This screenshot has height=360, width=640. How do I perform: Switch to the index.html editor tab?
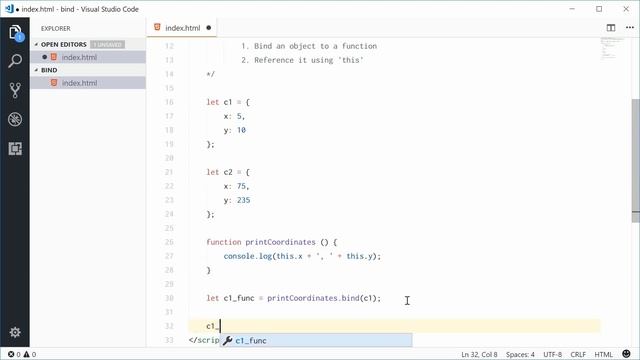click(182, 28)
